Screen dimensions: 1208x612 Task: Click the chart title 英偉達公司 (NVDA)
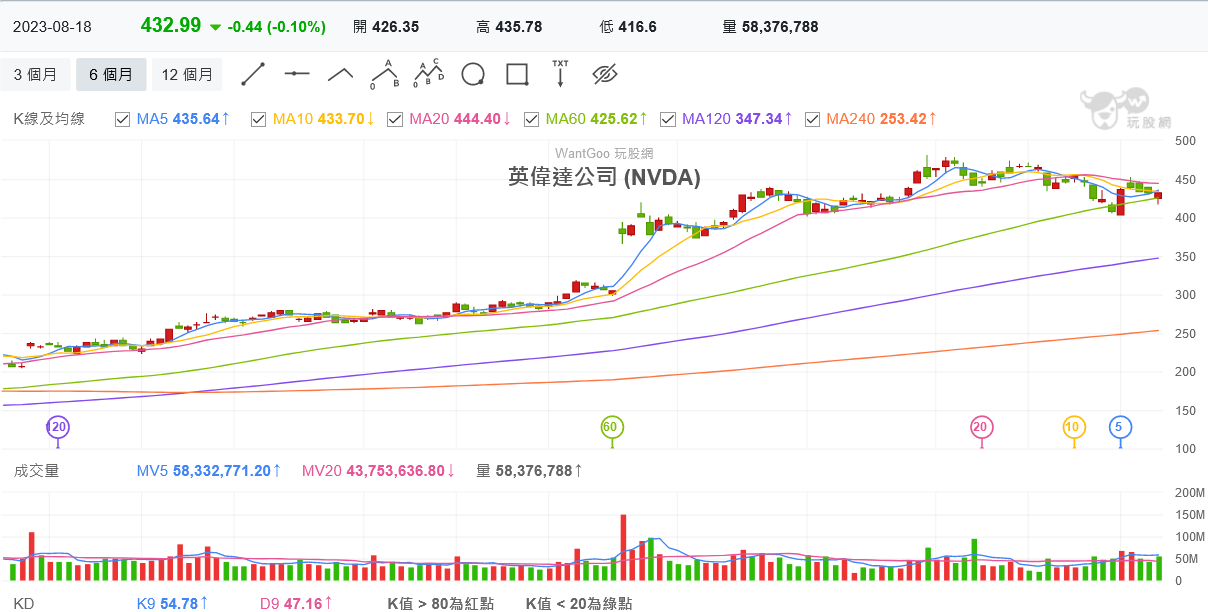tap(604, 178)
